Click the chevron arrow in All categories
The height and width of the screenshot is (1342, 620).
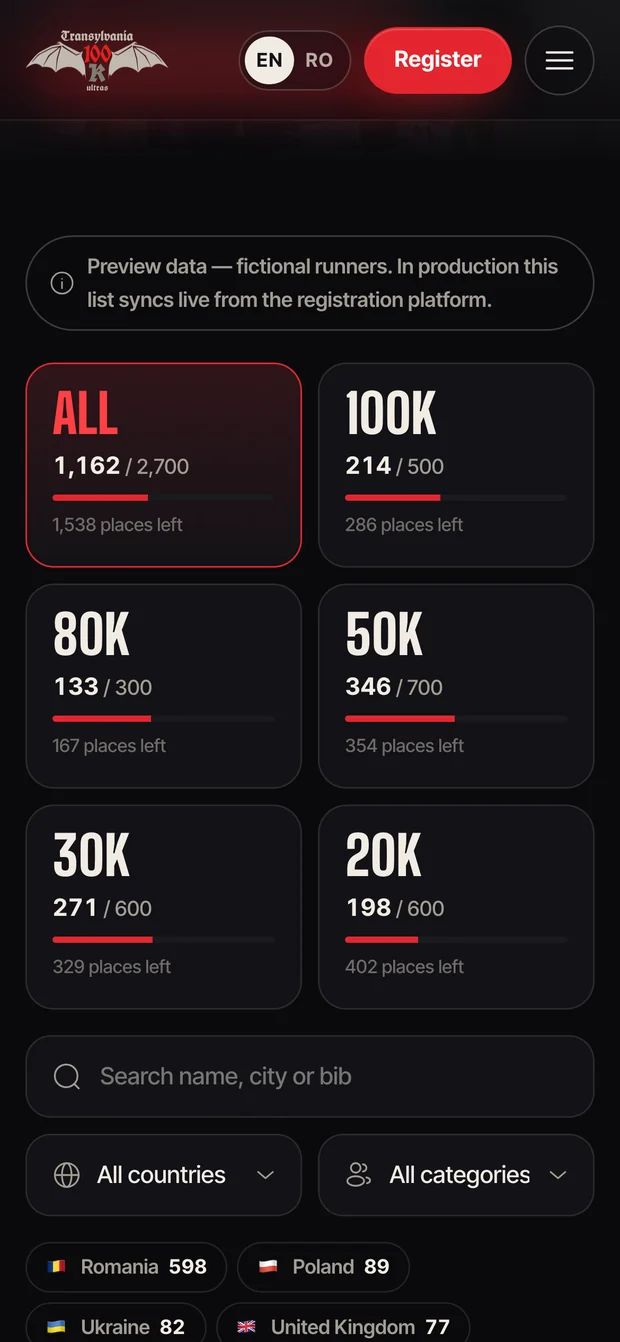click(558, 1175)
